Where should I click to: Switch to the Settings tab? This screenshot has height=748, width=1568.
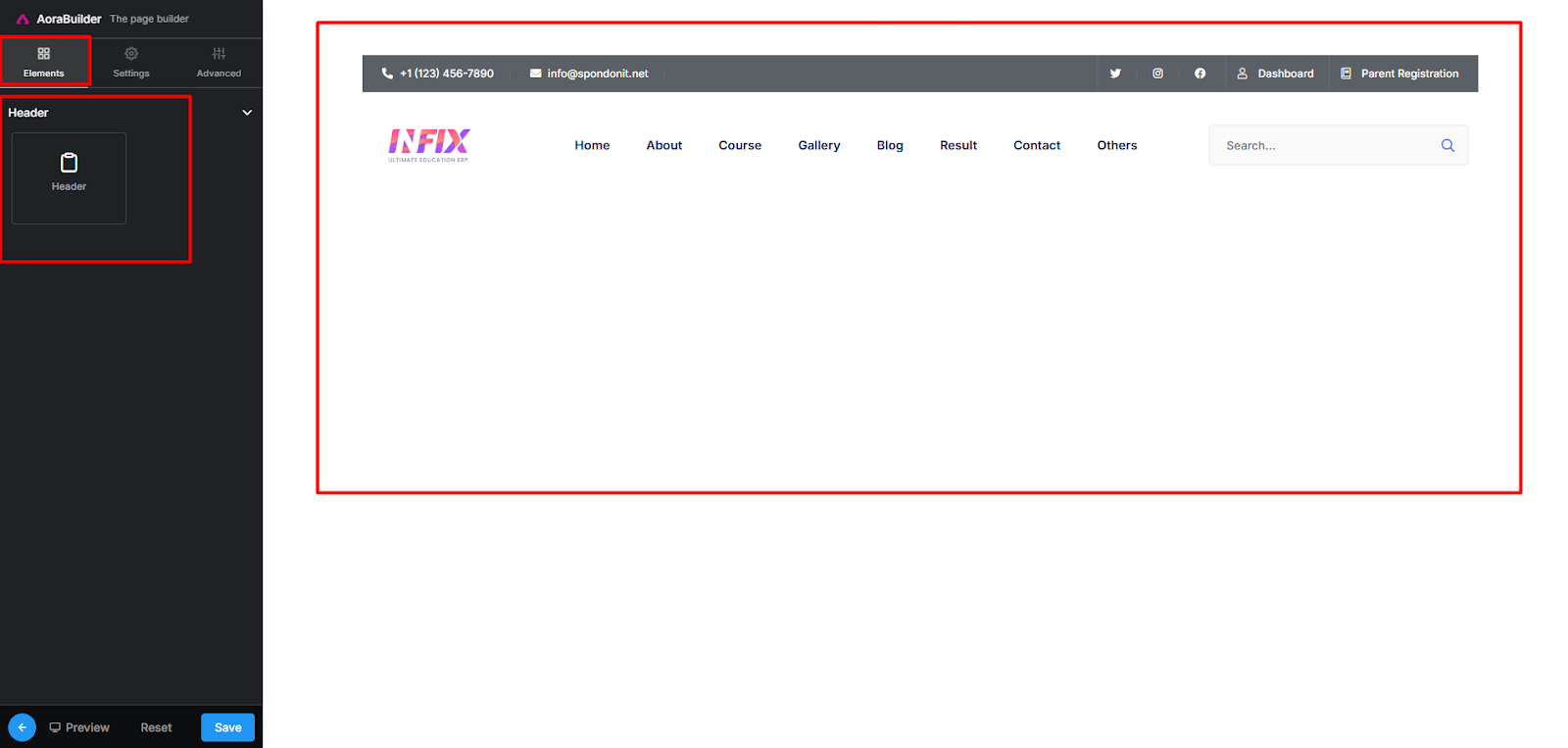pos(131,62)
